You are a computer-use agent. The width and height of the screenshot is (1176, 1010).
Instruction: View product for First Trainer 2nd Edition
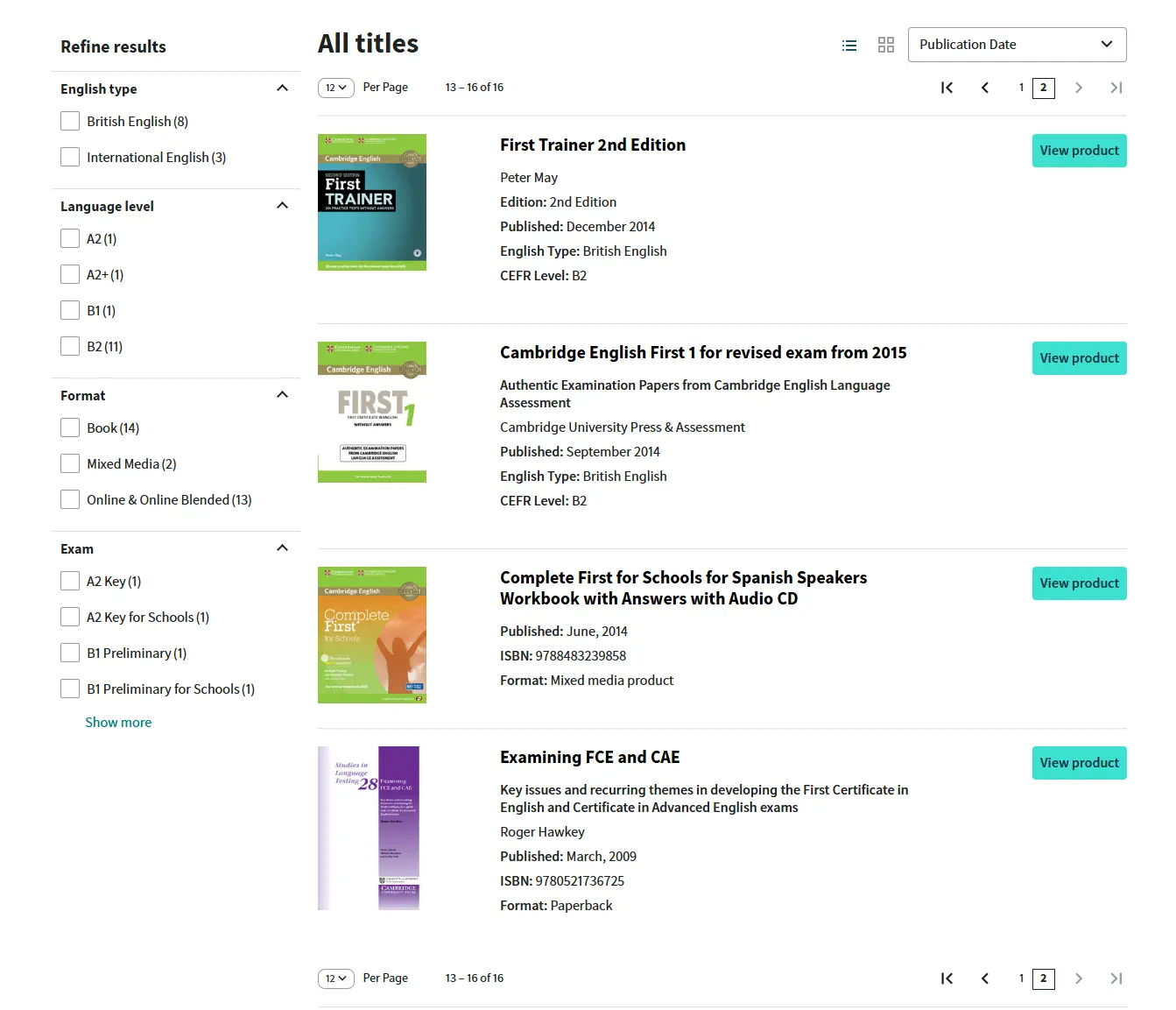[x=1079, y=151]
